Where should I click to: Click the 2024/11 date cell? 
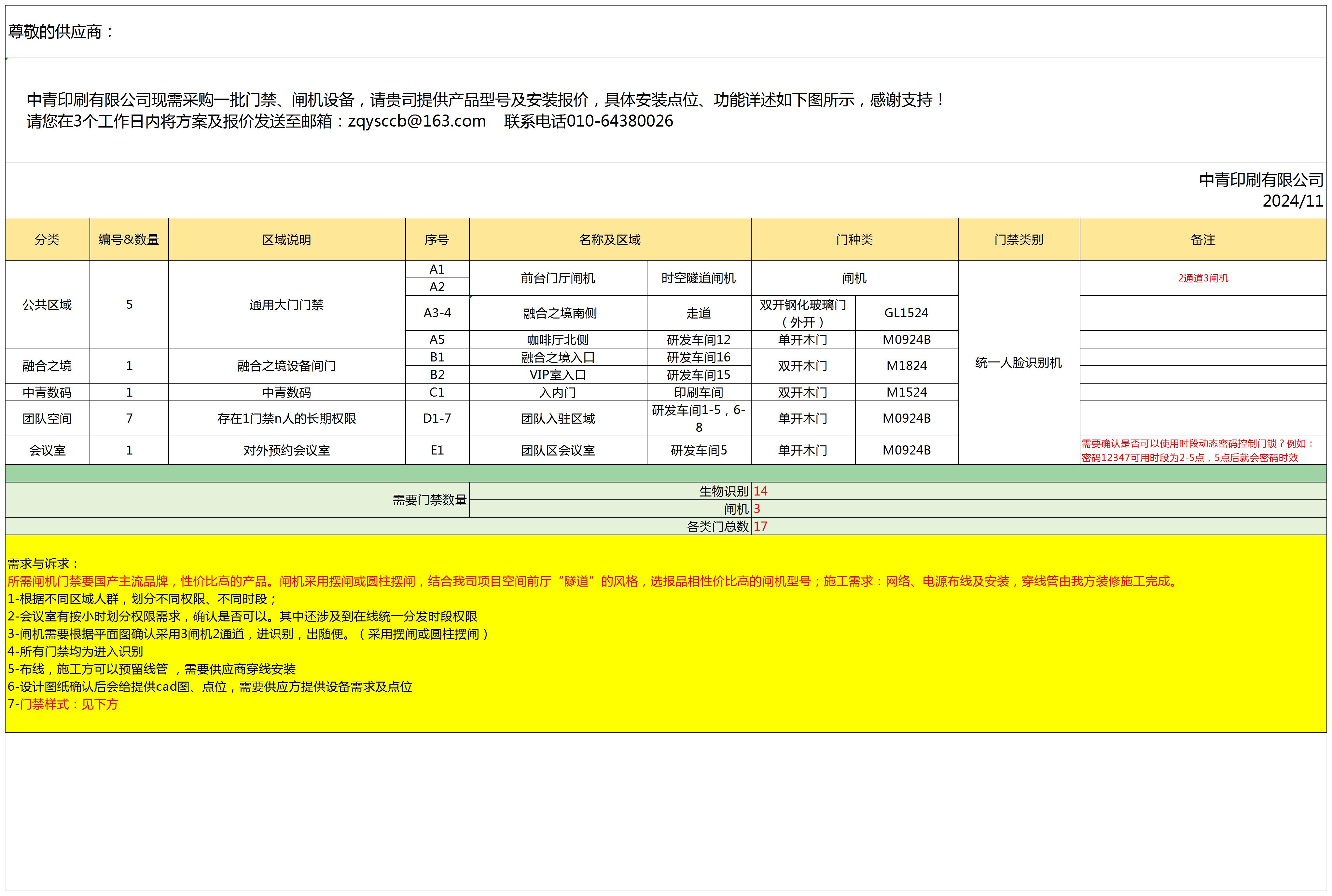click(1293, 201)
